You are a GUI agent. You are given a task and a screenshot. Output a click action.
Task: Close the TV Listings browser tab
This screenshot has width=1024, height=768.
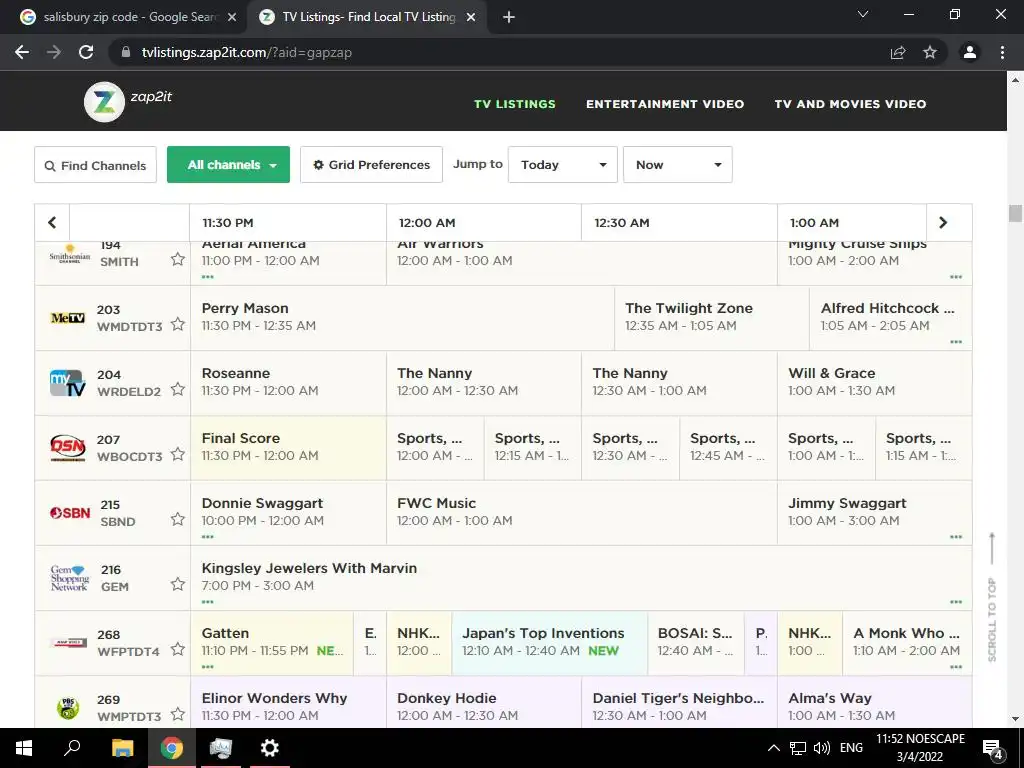(471, 17)
